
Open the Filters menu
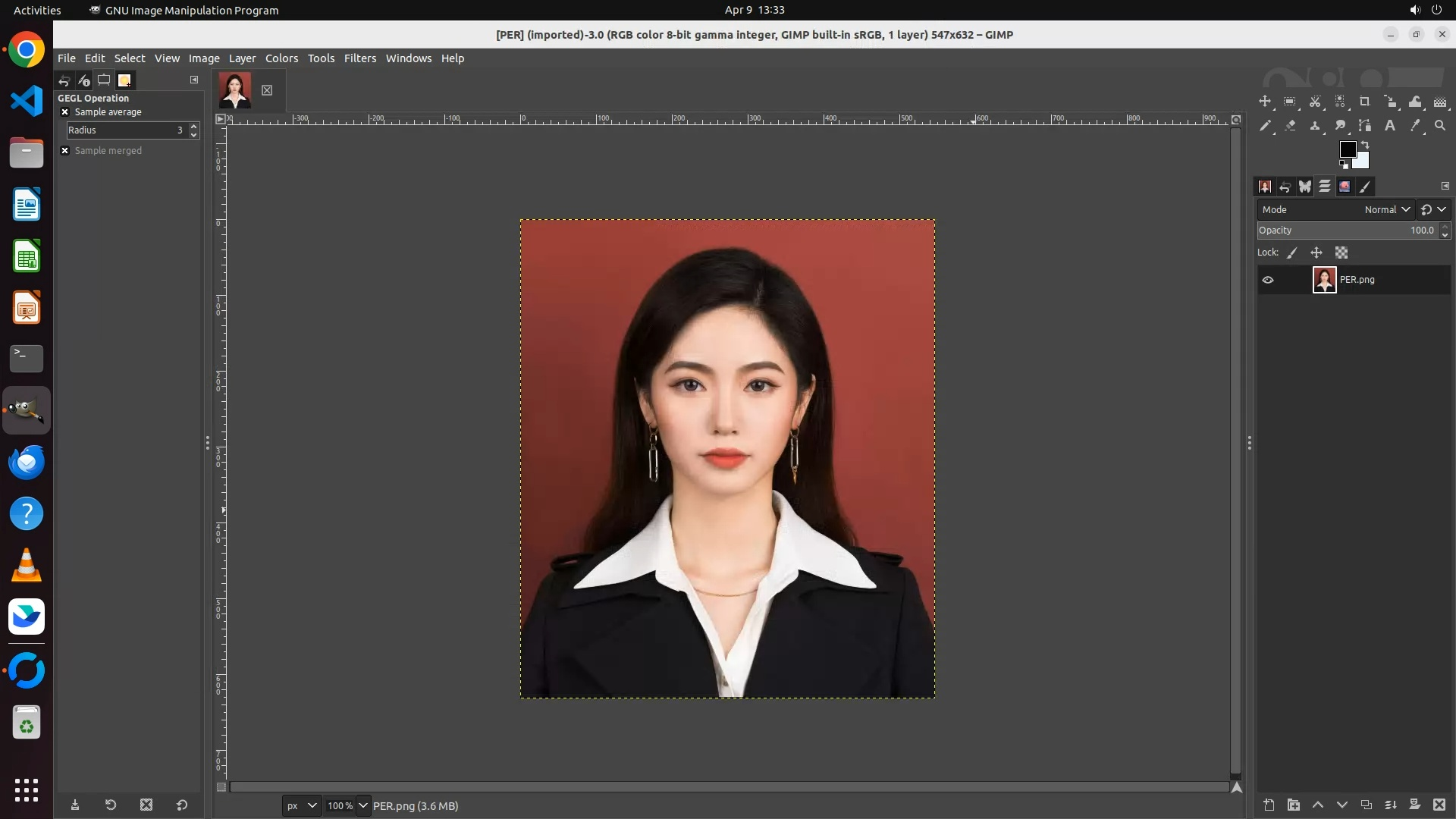point(359,58)
